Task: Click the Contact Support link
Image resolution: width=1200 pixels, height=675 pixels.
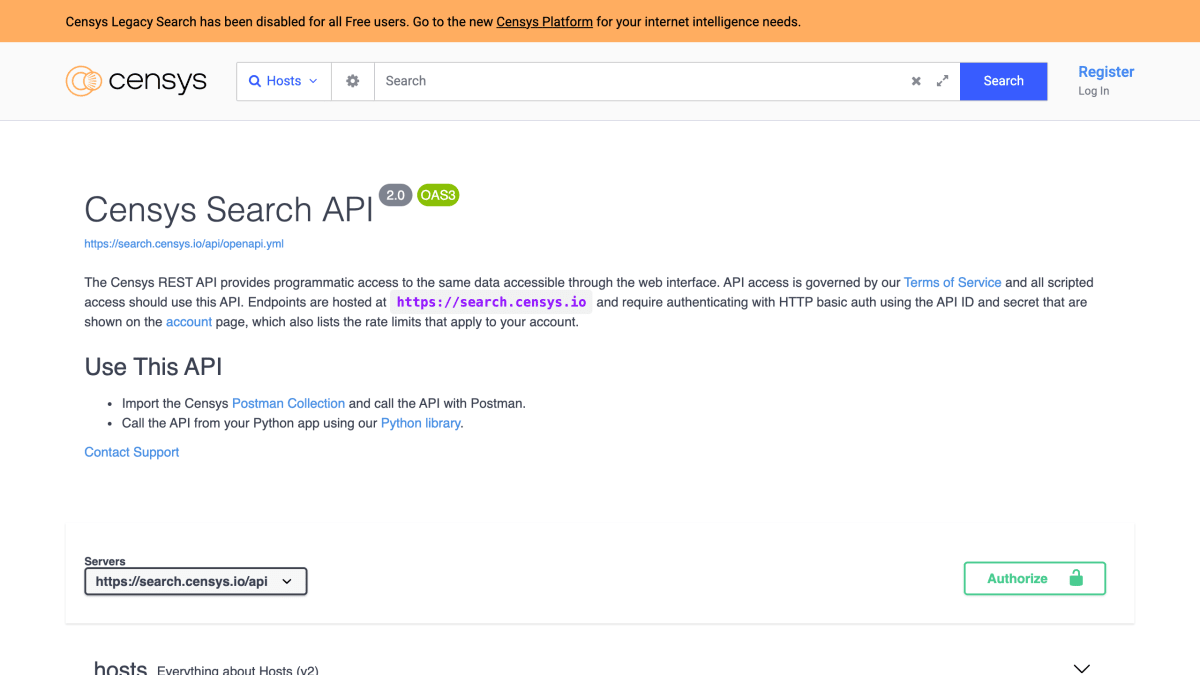Action: 132,452
